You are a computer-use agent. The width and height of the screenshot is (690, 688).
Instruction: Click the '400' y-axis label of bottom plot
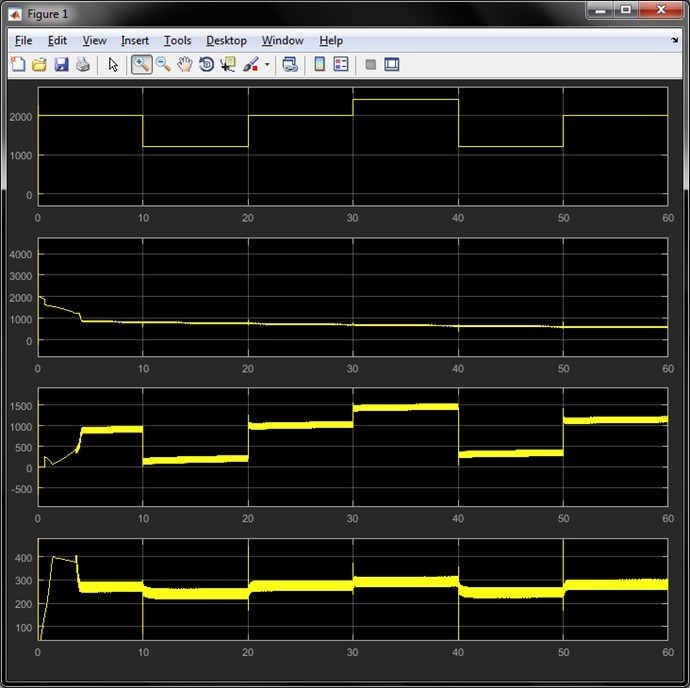click(23, 558)
